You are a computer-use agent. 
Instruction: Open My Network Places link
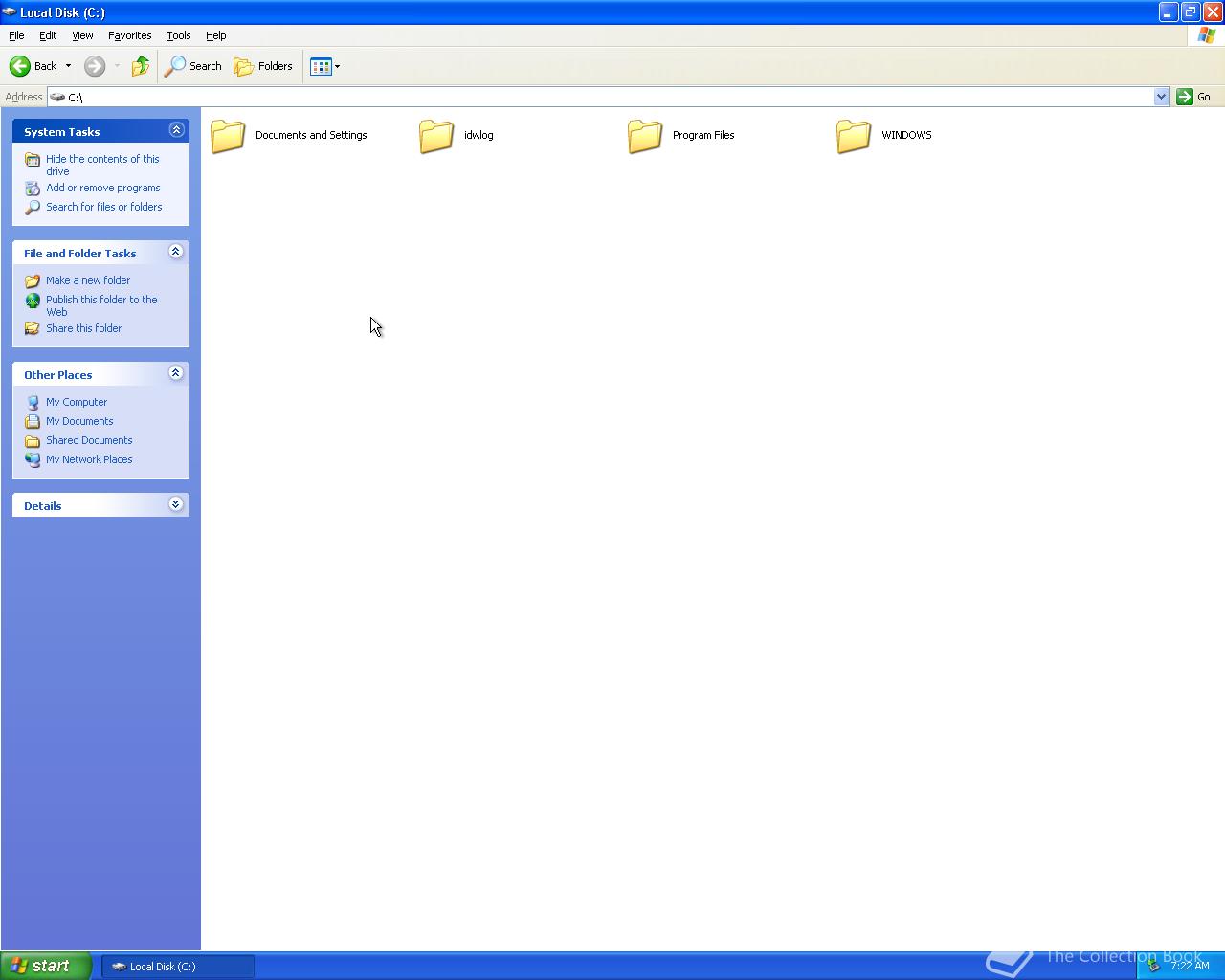[x=89, y=459]
